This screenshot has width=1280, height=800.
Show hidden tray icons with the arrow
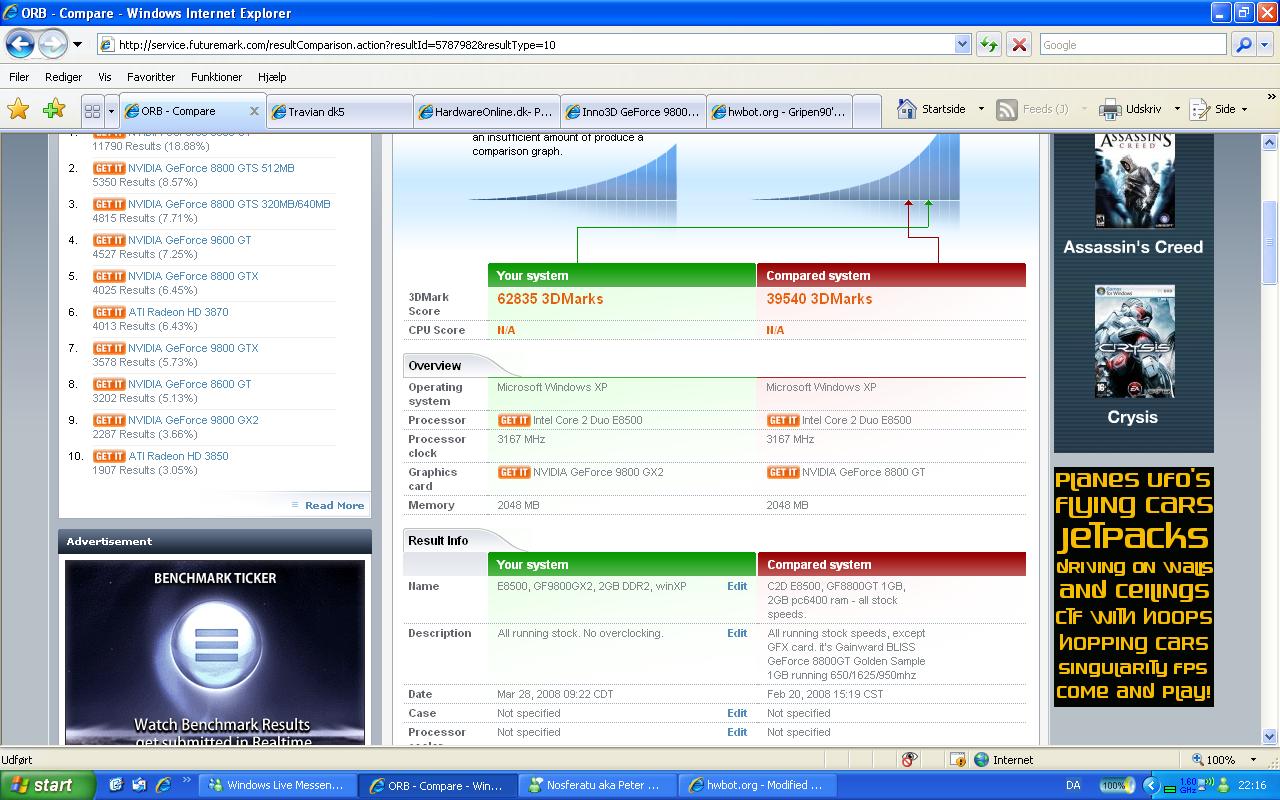tap(1152, 786)
